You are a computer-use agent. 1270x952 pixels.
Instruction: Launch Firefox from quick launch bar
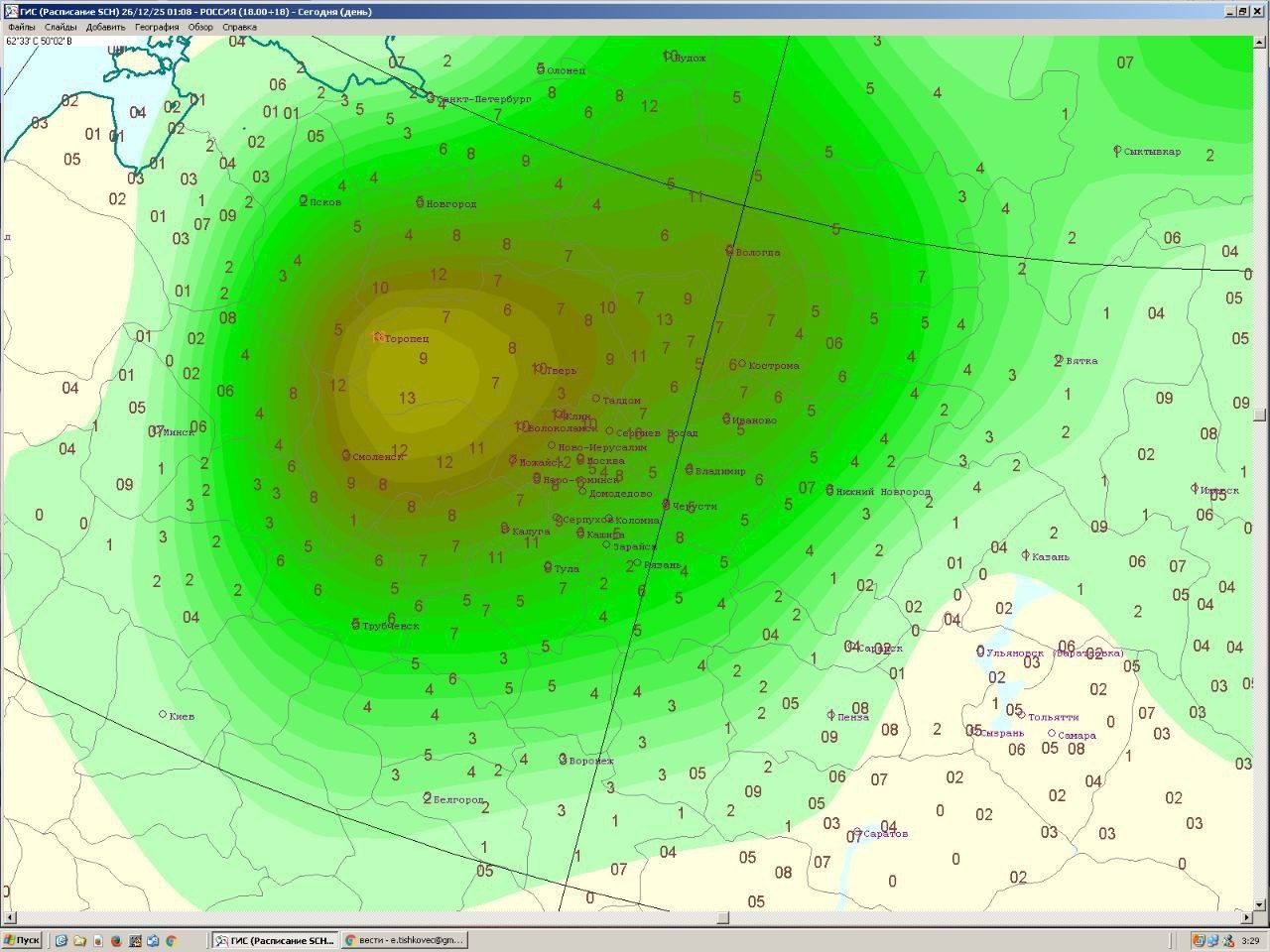coord(116,940)
